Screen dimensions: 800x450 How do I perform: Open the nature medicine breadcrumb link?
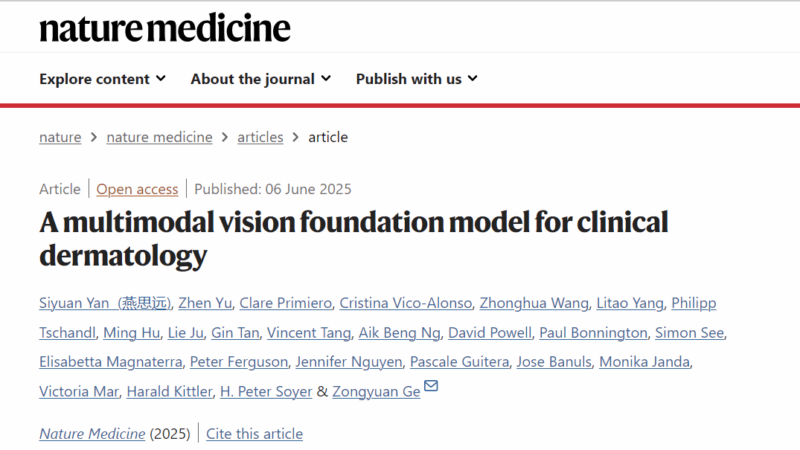click(x=159, y=137)
